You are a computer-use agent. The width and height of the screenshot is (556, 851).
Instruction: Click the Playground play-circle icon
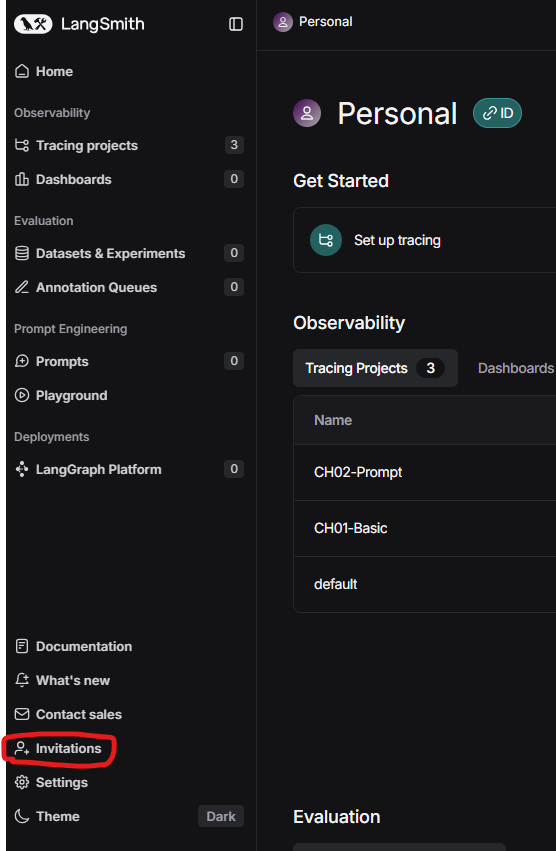22,395
